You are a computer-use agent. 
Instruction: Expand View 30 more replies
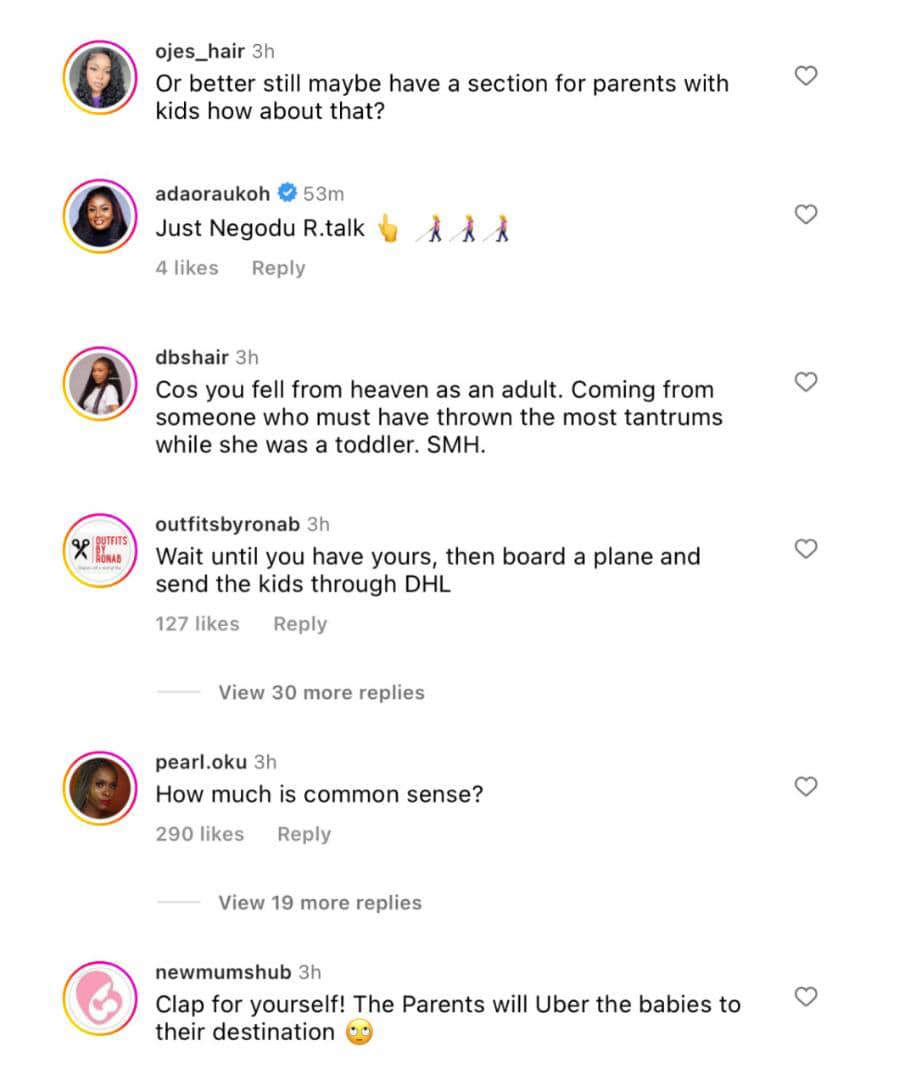[321, 692]
